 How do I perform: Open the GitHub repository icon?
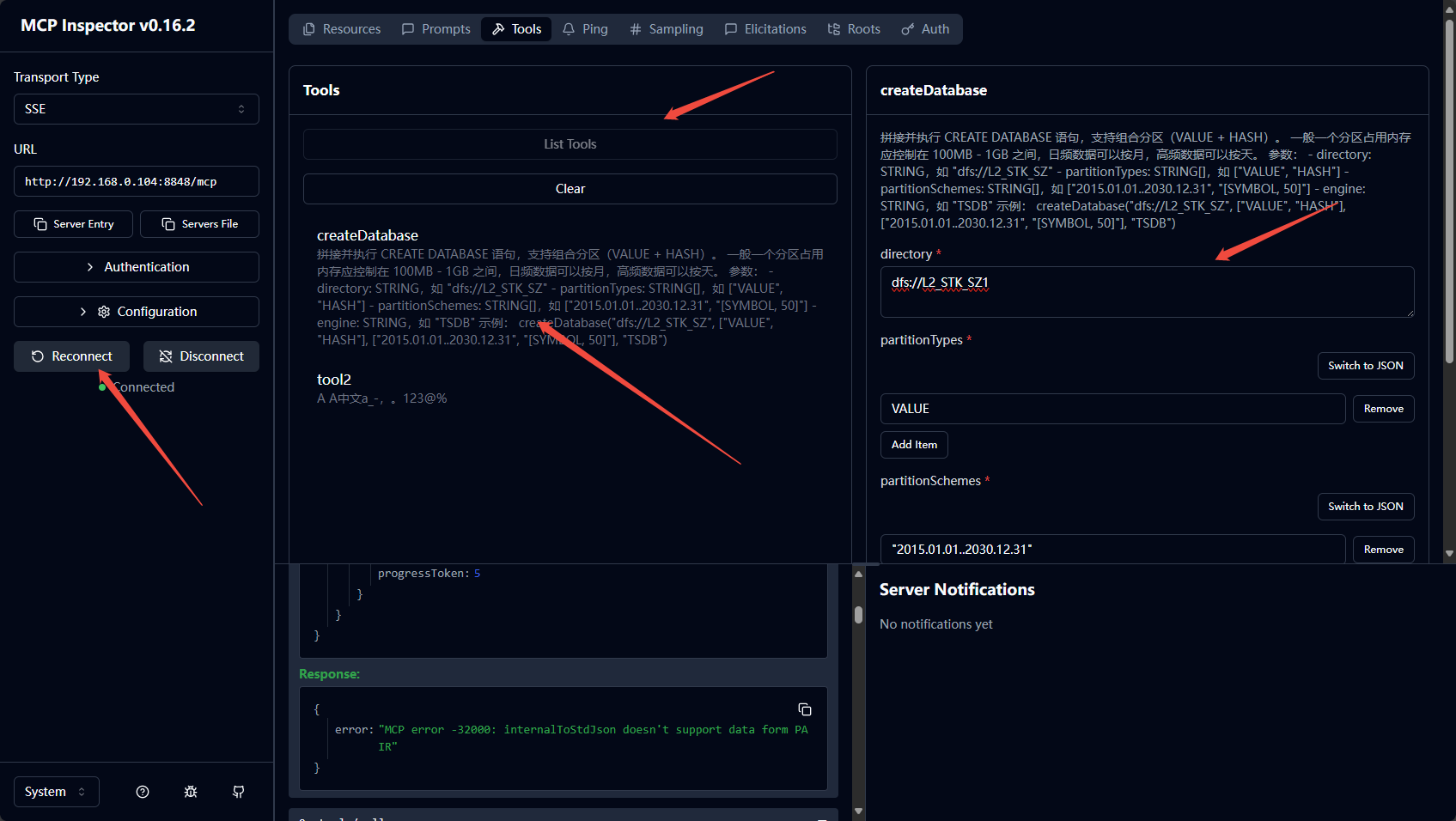(239, 792)
